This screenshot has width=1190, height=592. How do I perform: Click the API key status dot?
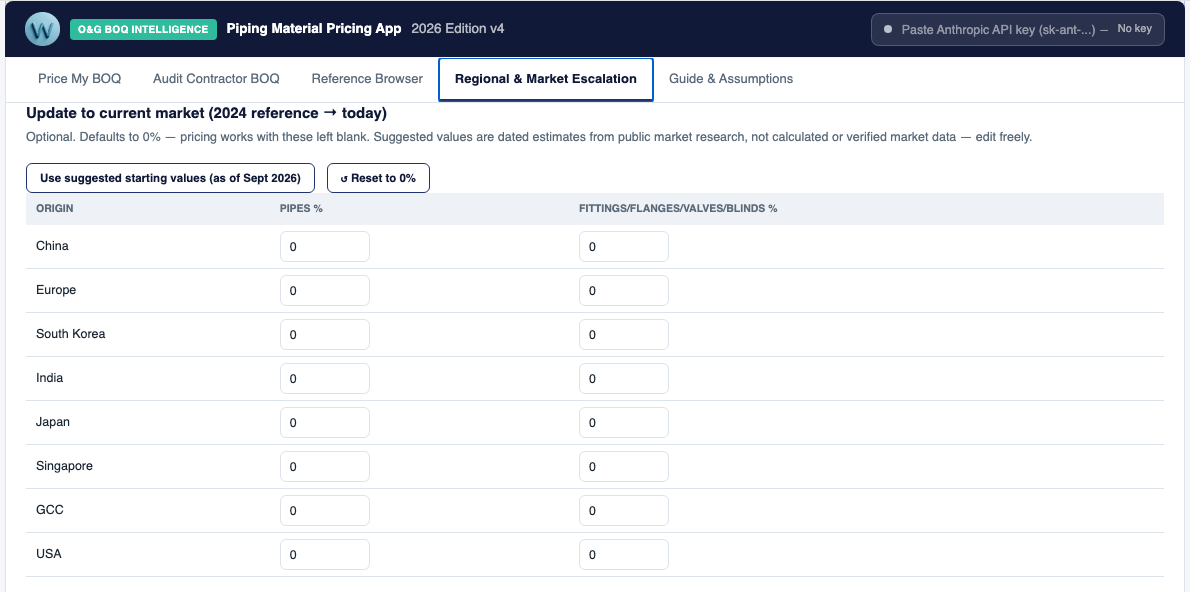click(888, 30)
